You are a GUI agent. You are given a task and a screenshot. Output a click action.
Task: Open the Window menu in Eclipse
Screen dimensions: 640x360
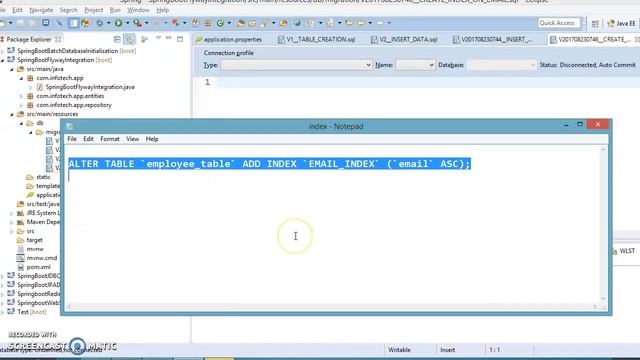[x=138, y=10]
